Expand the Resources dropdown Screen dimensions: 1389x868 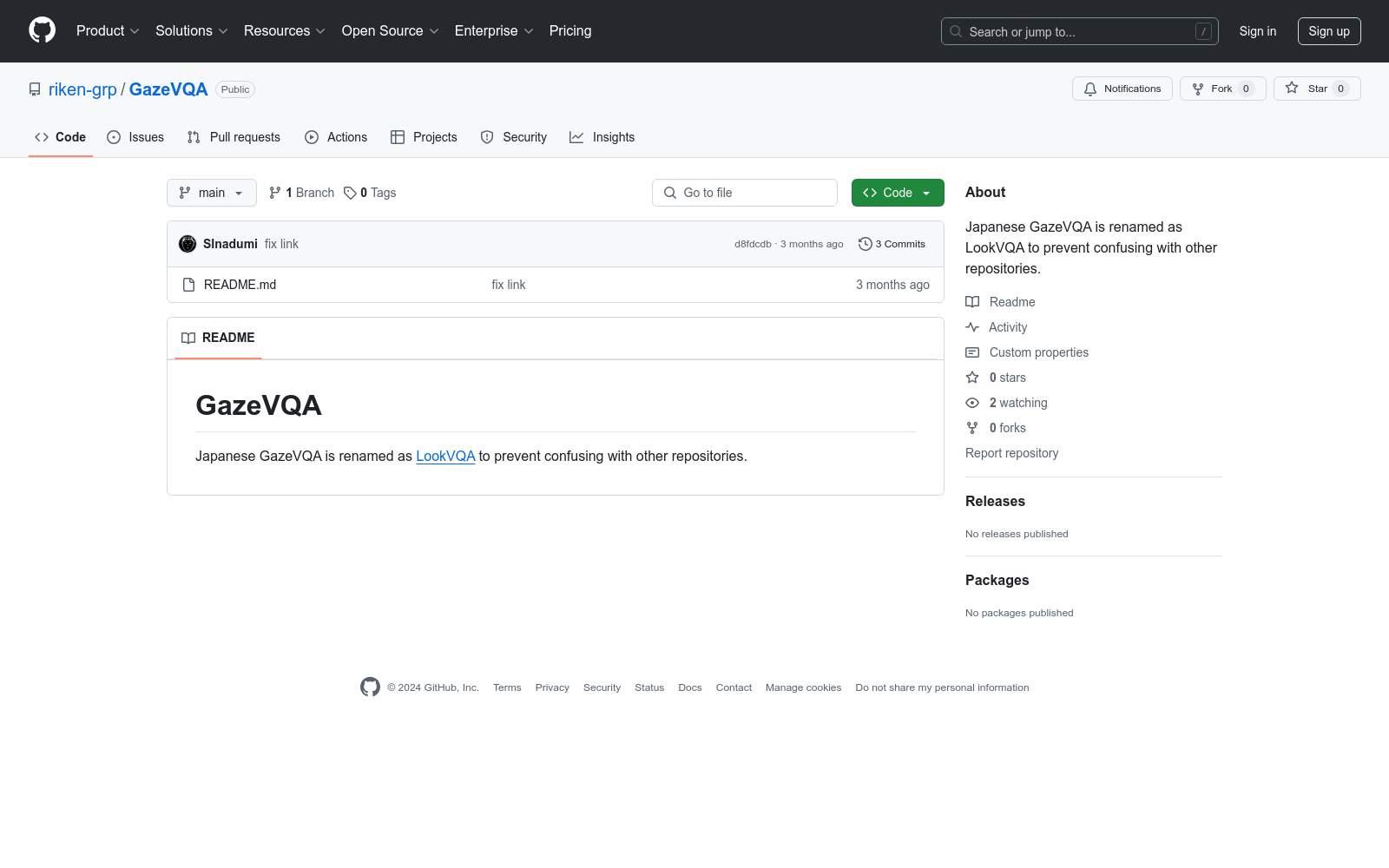285,30
